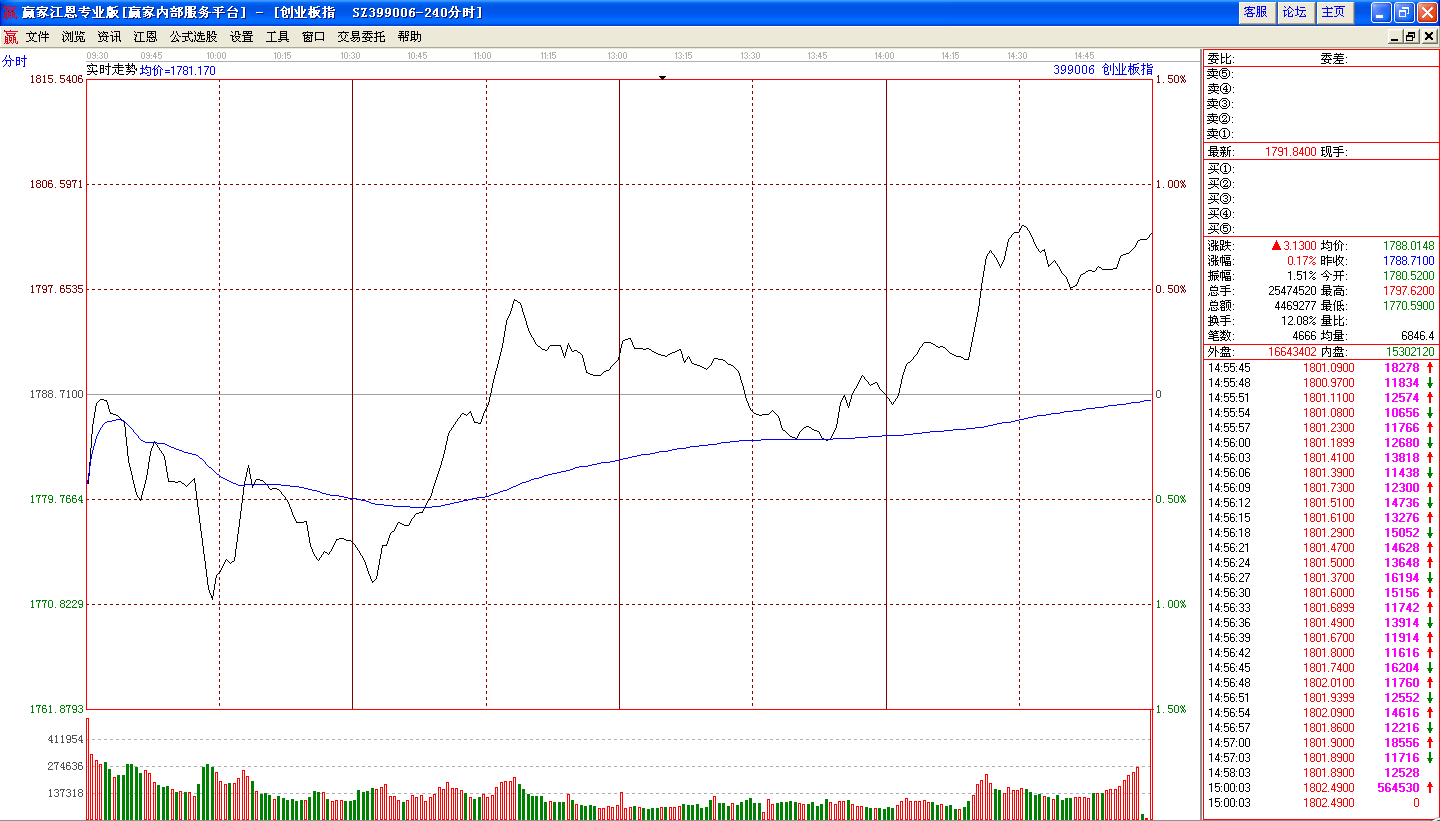Open the 交易委托 menu
Image resolution: width=1440 pixels, height=821 pixels.
click(x=361, y=37)
